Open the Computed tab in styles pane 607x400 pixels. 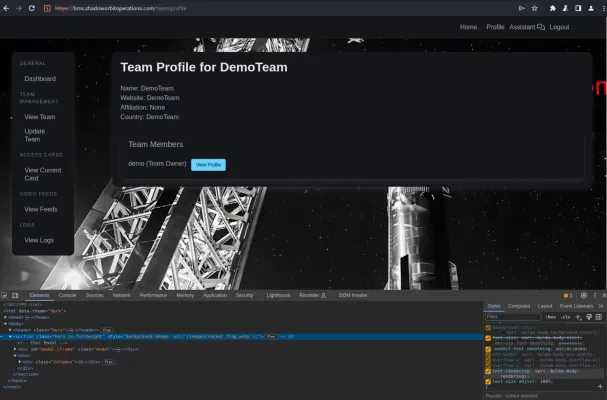[x=518, y=306]
